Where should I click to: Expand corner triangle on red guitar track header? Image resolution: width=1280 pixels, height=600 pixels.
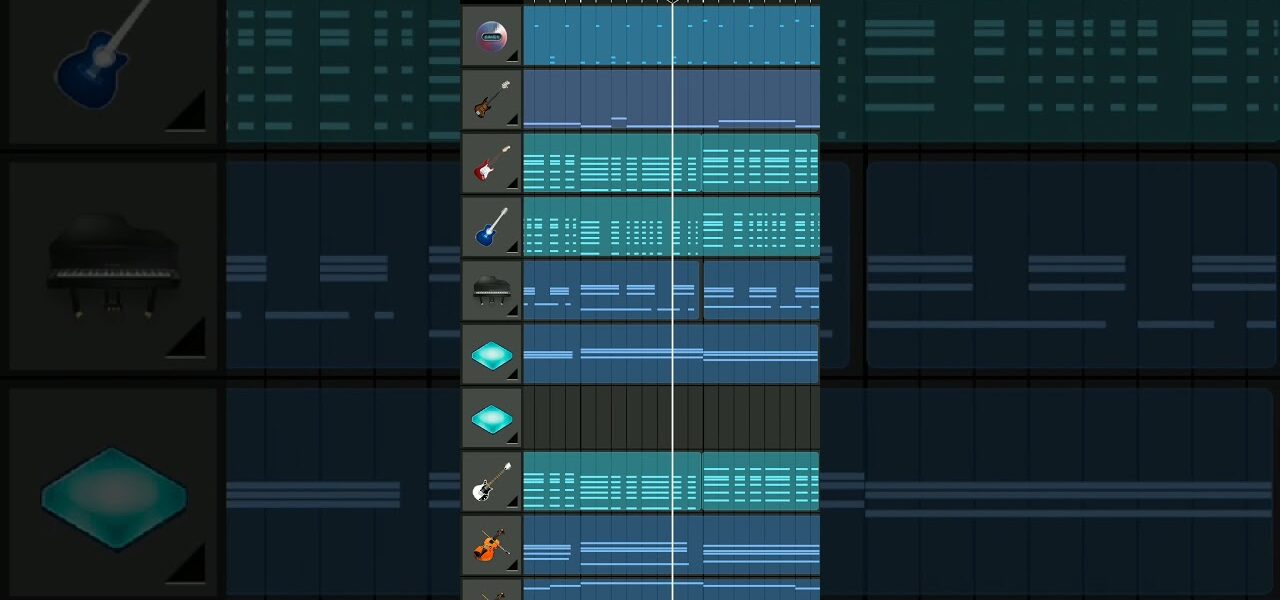click(512, 183)
